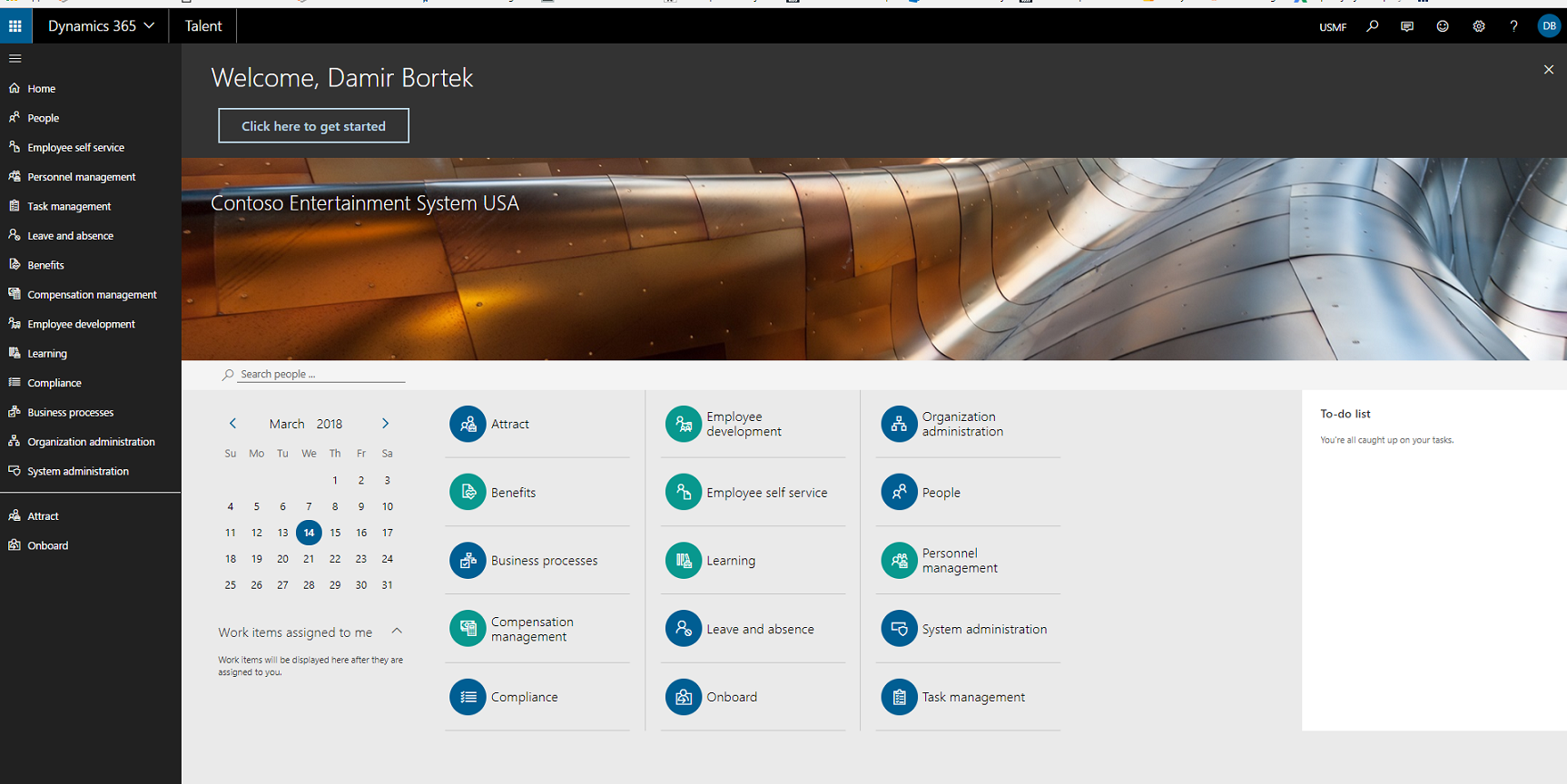Viewport: 1567px width, 784px height.
Task: Select Leave and absence in sidebar
Action: [70, 236]
